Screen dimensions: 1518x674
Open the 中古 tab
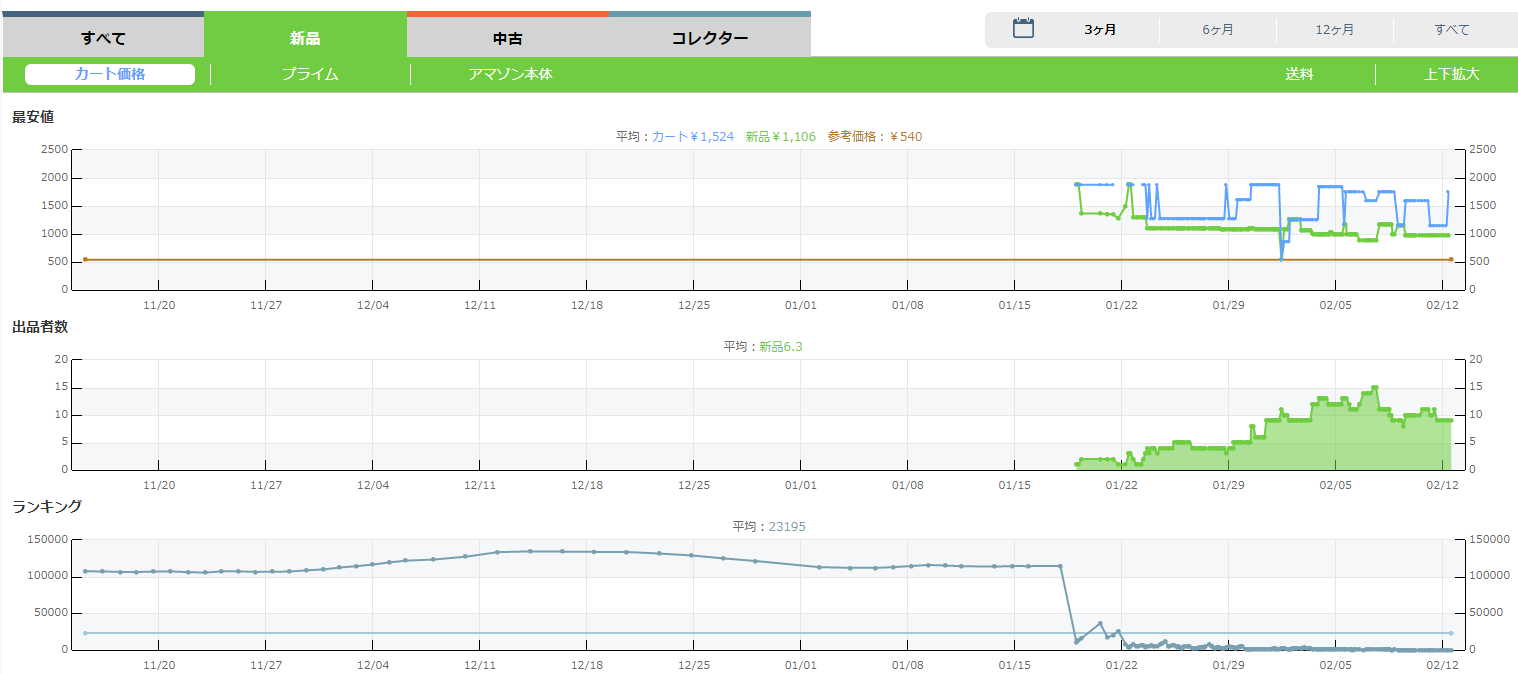[507, 39]
